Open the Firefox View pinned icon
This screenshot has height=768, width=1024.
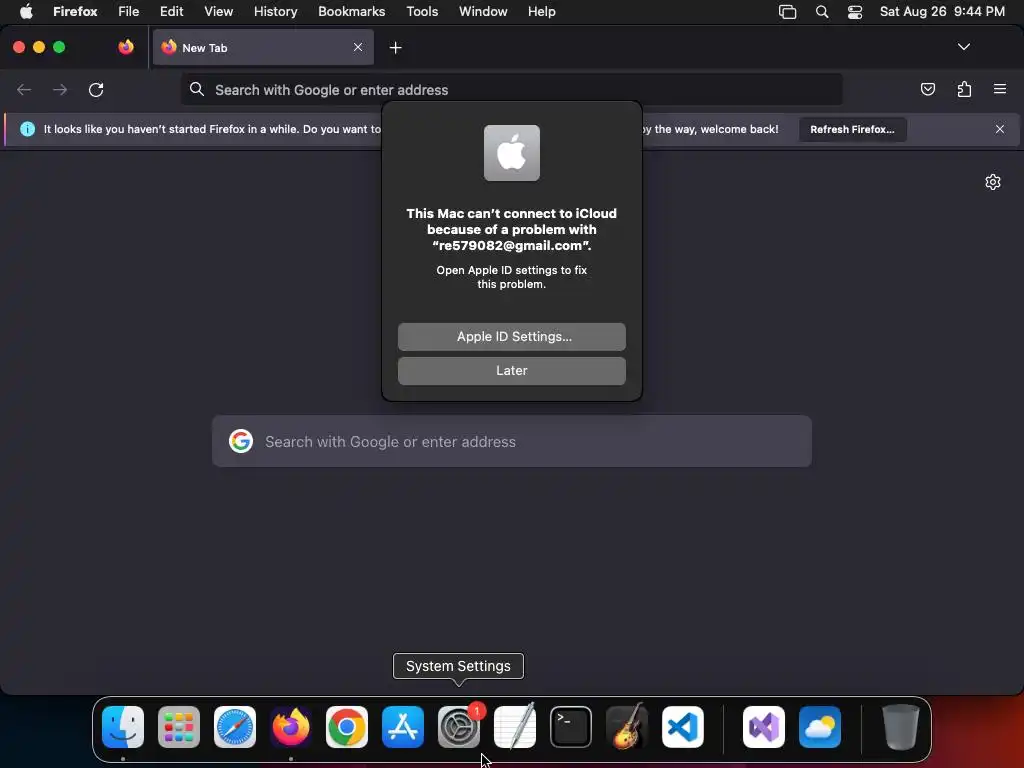(x=126, y=47)
